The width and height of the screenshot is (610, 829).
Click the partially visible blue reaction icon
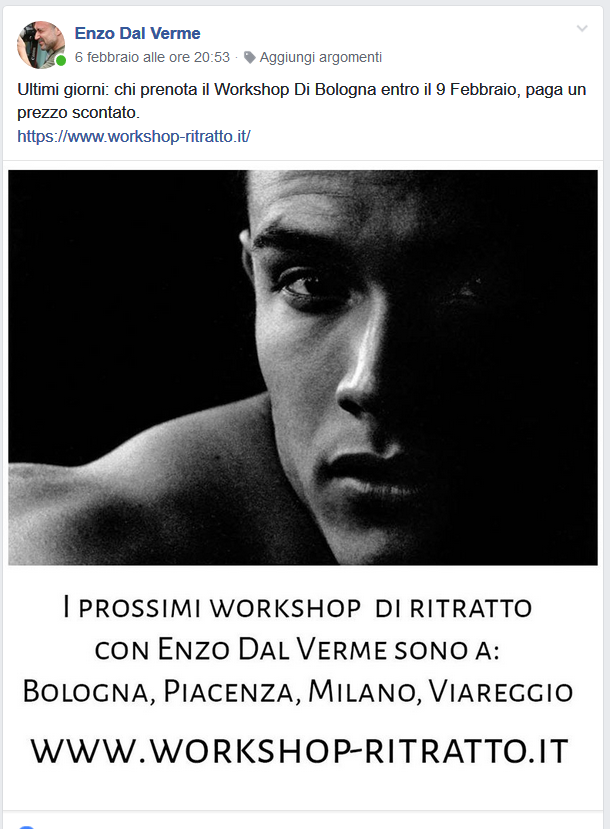26,826
